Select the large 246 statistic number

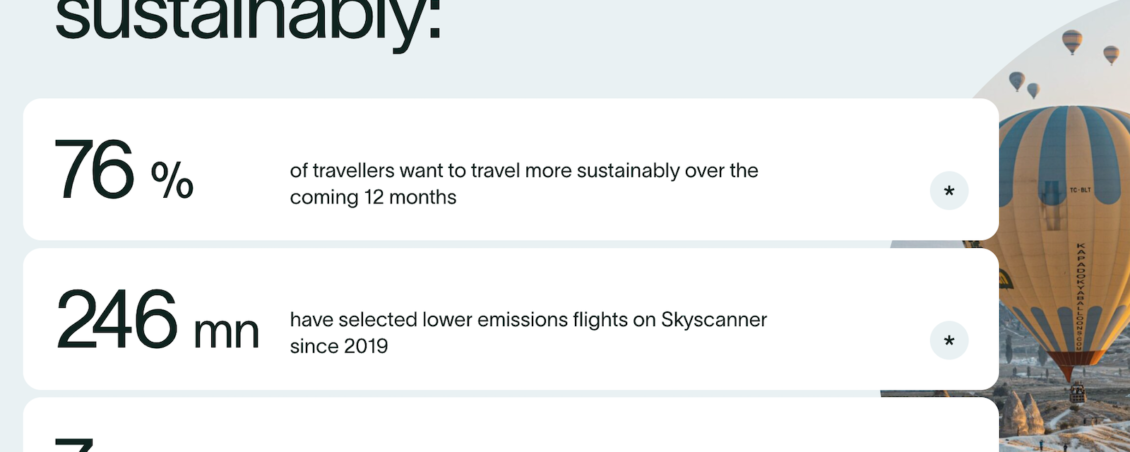coord(117,319)
